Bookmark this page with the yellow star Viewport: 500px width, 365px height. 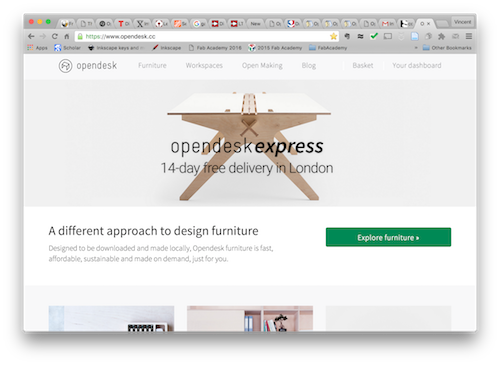(333, 36)
